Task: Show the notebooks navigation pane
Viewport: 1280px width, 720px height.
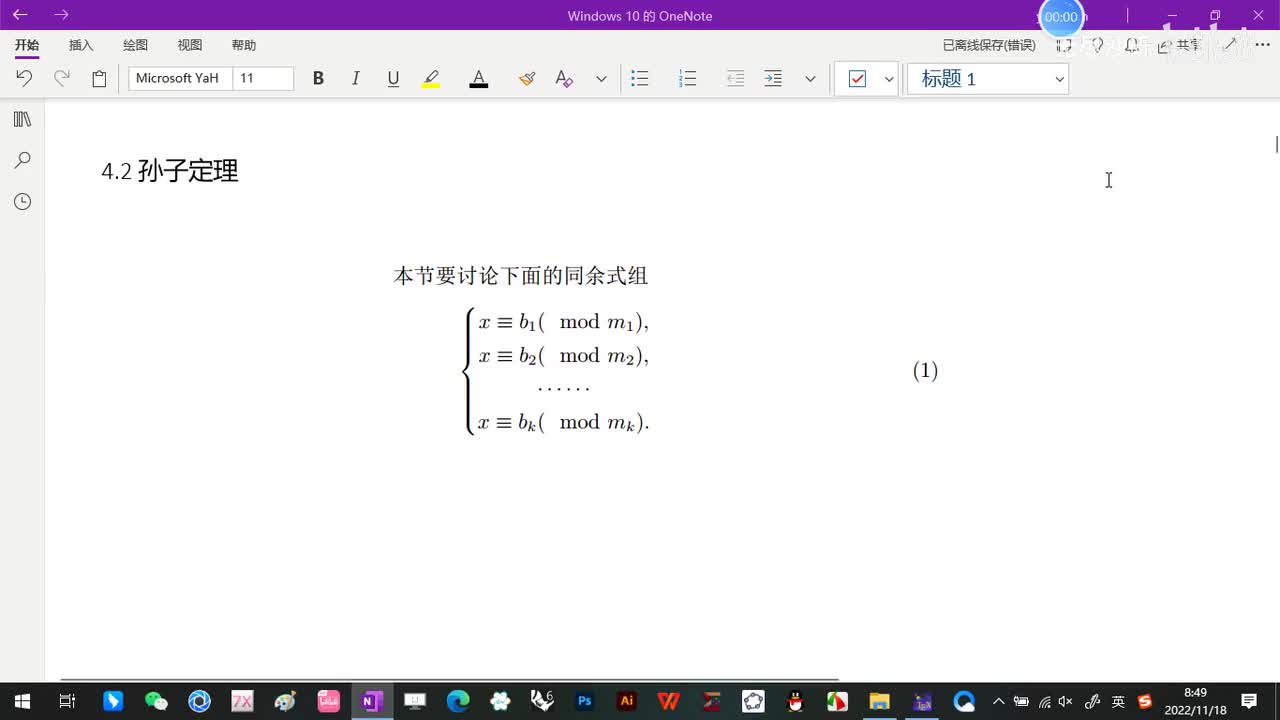Action: click(22, 119)
